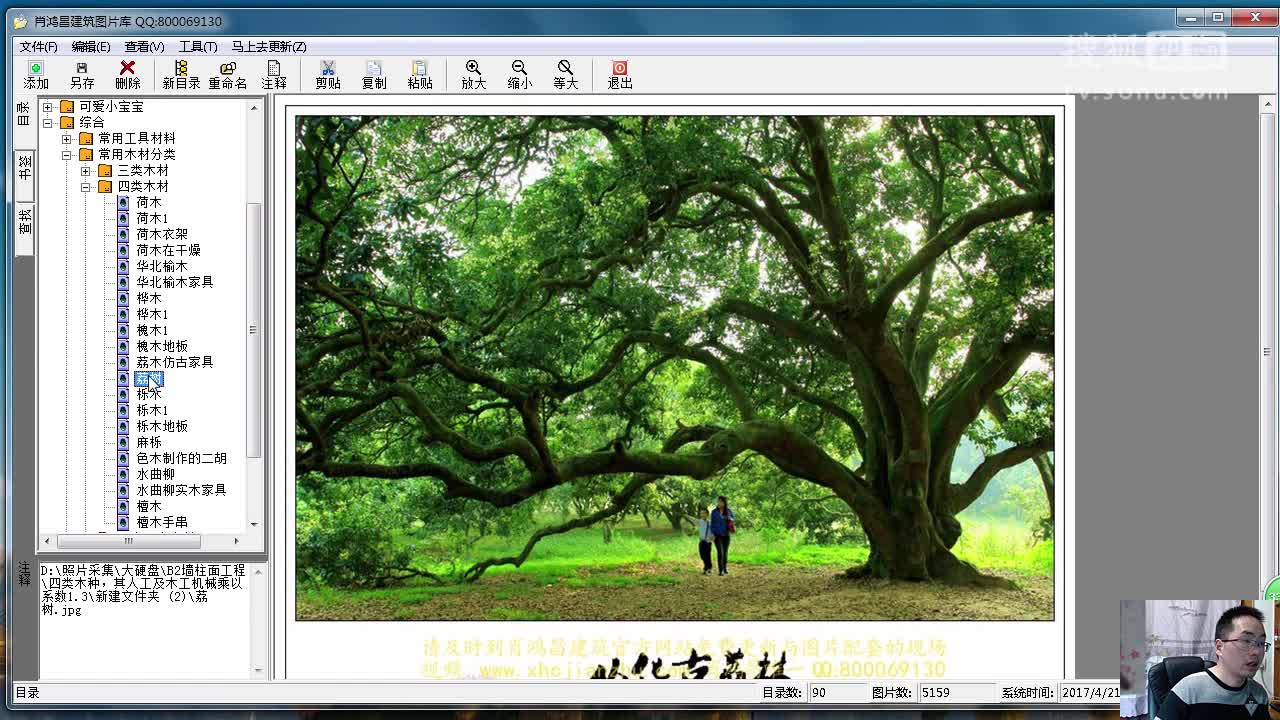Expand the 常用工具材料 folder
Screen dimensions: 1280x720
click(66, 138)
